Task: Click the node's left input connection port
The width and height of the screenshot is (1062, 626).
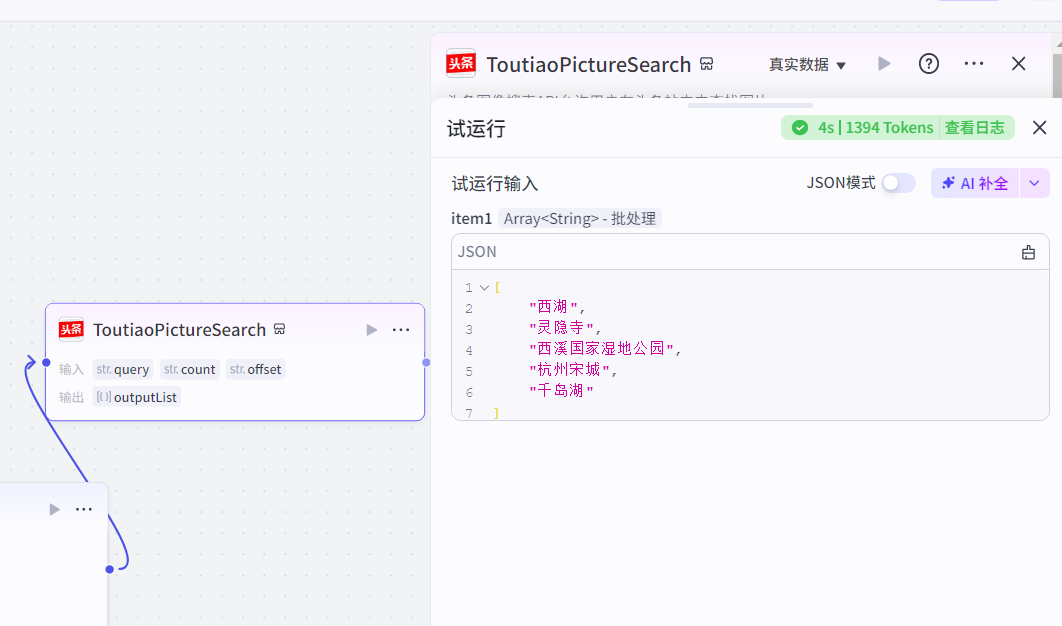Action: (46, 362)
